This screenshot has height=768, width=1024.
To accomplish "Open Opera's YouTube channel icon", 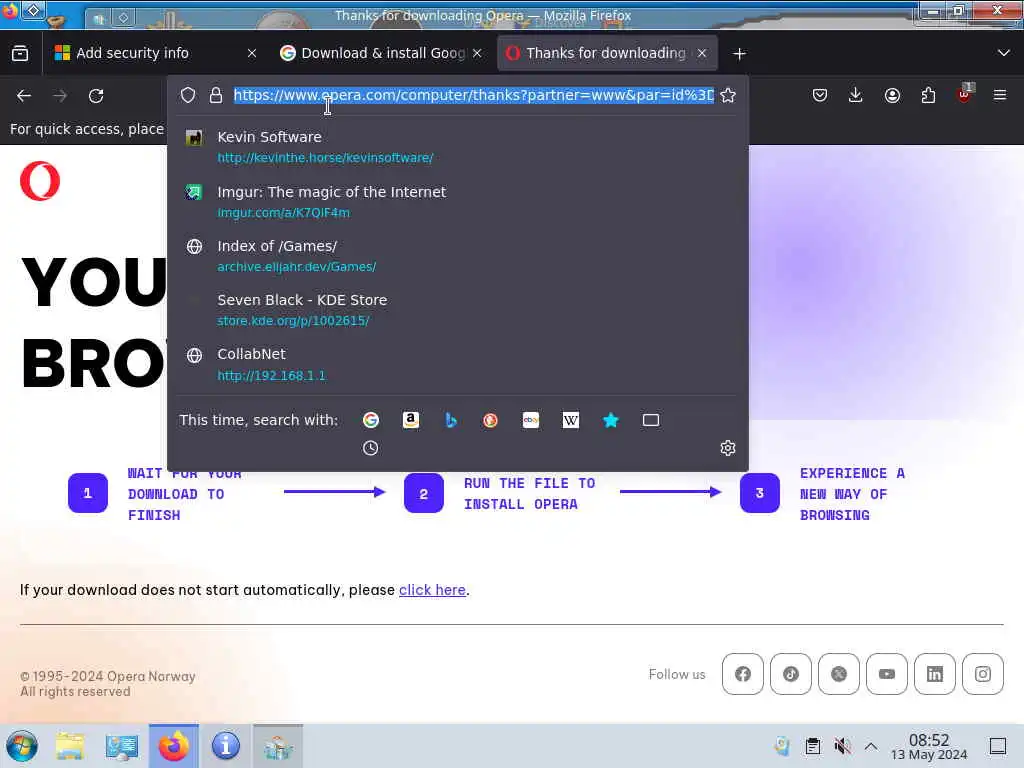I will tap(887, 674).
